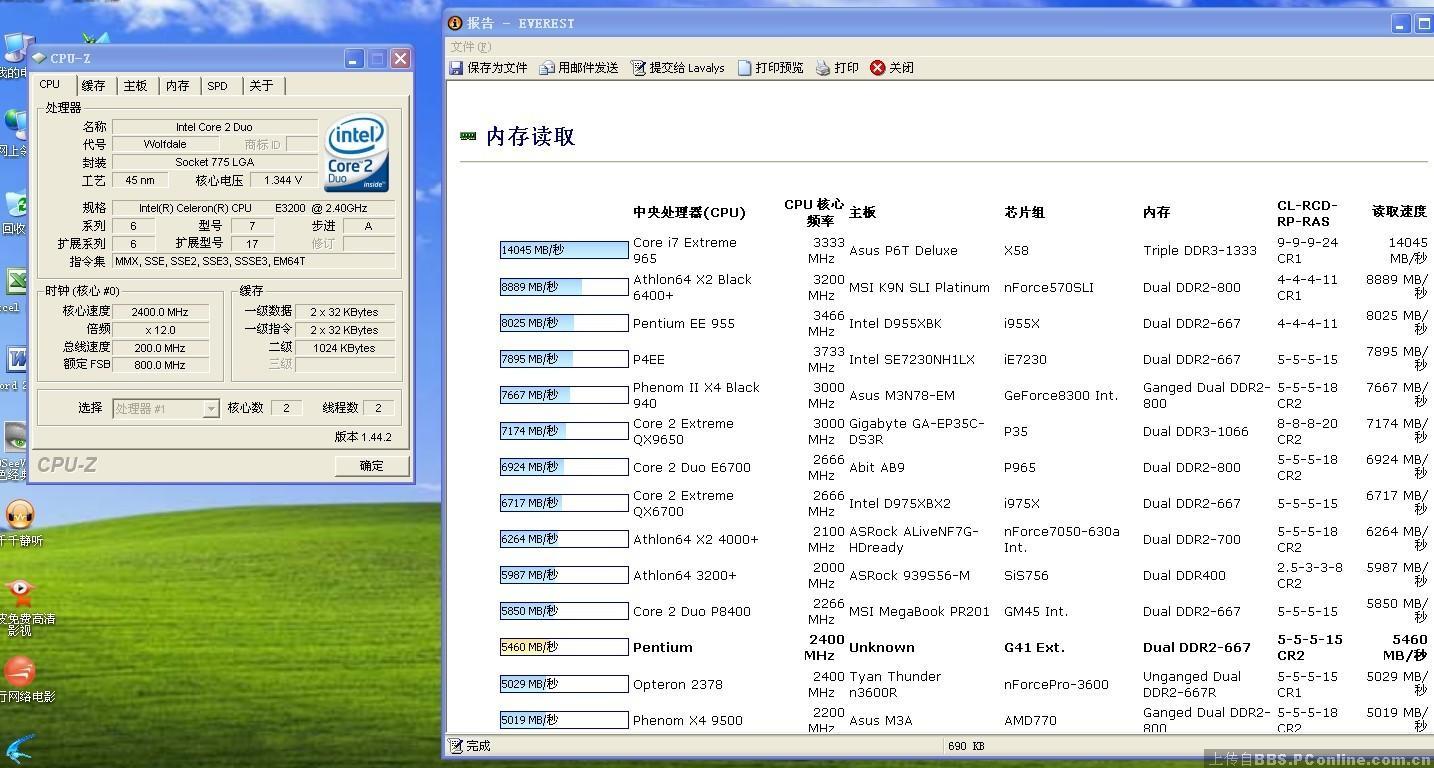
Task: Switch to the Memory (内存) tab in CPU-Z
Action: (177, 86)
